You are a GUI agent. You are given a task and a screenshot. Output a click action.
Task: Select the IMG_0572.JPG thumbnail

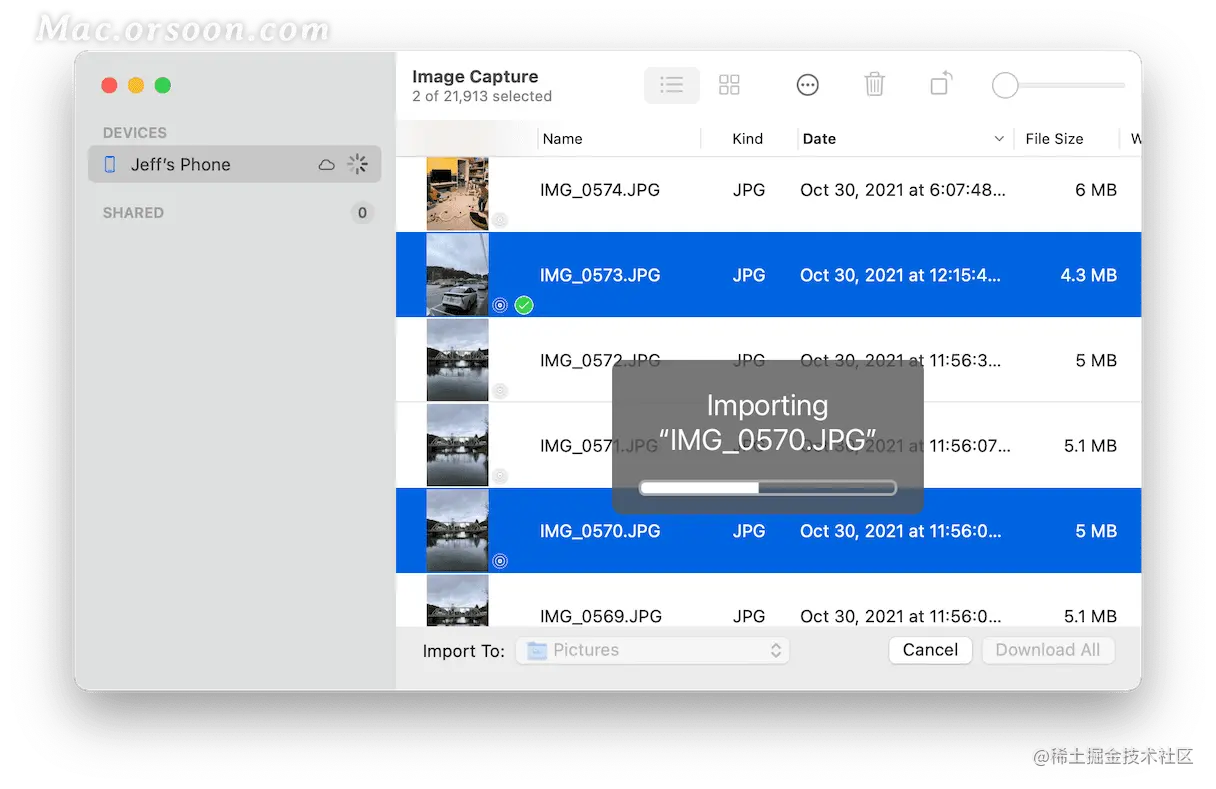(458, 360)
